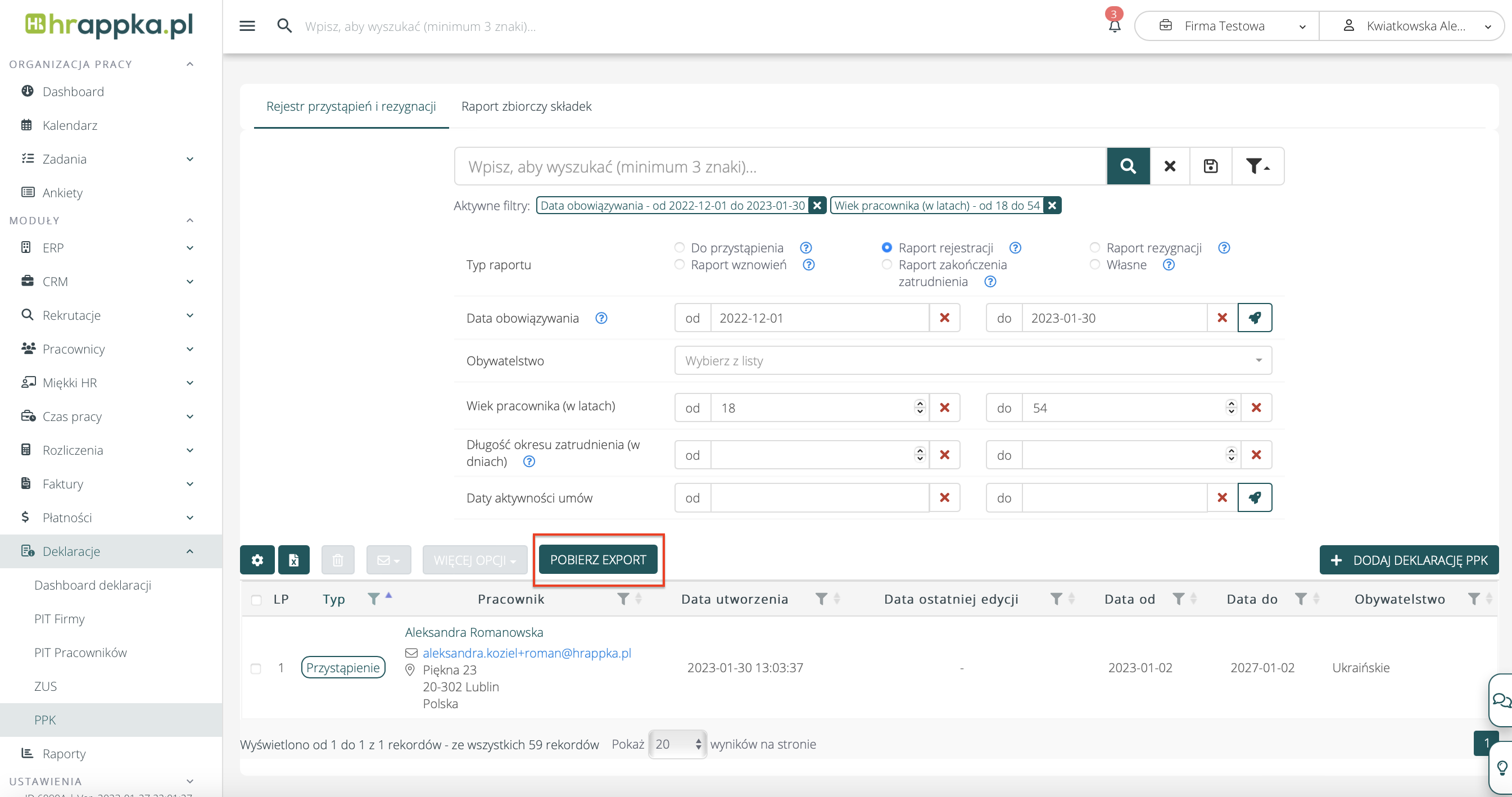Screen dimensions: 1512x797
Task: Check the checkbox for row 1
Action: point(256,668)
